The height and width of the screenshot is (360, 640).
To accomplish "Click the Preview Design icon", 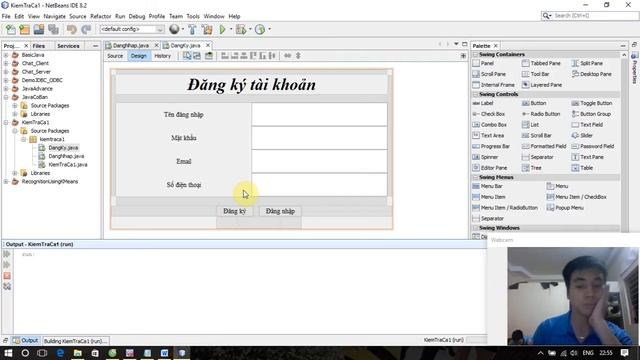I will click(x=209, y=56).
